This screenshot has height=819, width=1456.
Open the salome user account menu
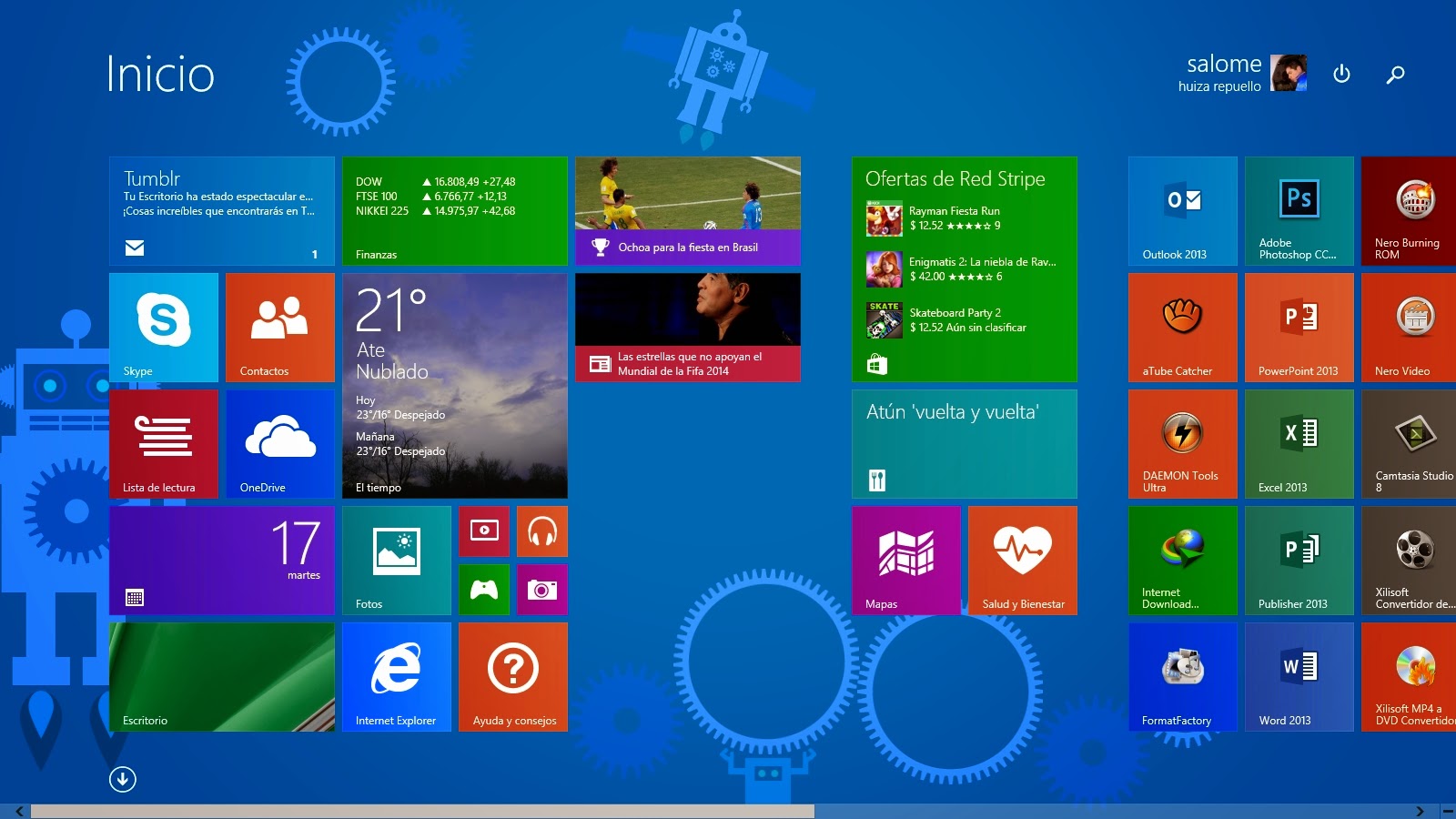1242,73
